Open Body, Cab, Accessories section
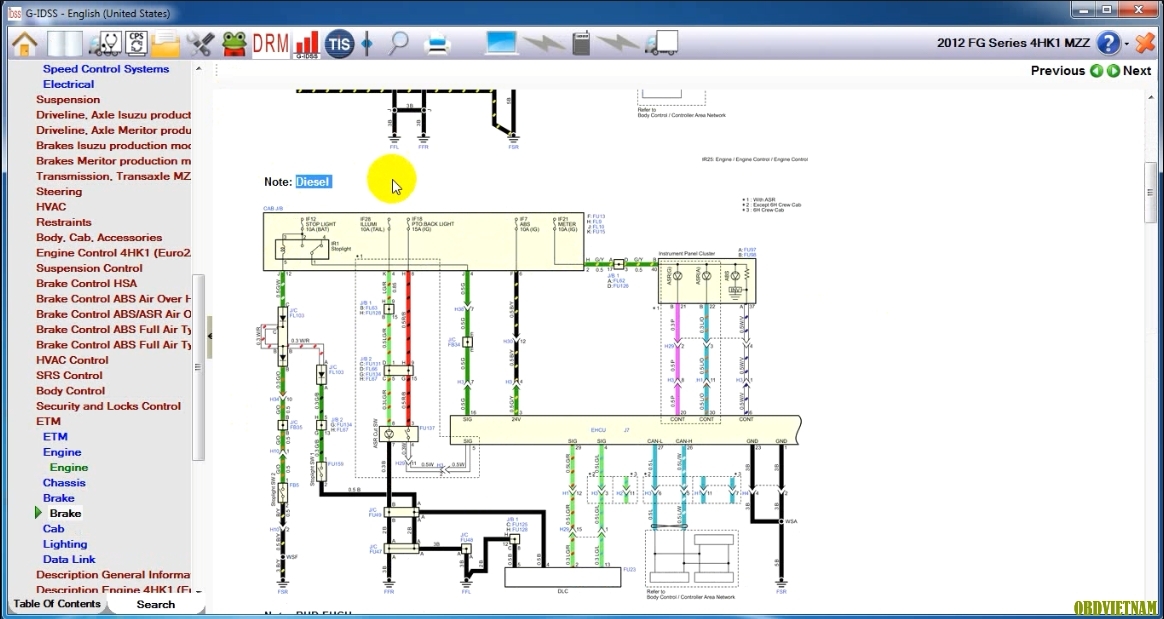Image resolution: width=1164 pixels, height=619 pixels. point(99,238)
